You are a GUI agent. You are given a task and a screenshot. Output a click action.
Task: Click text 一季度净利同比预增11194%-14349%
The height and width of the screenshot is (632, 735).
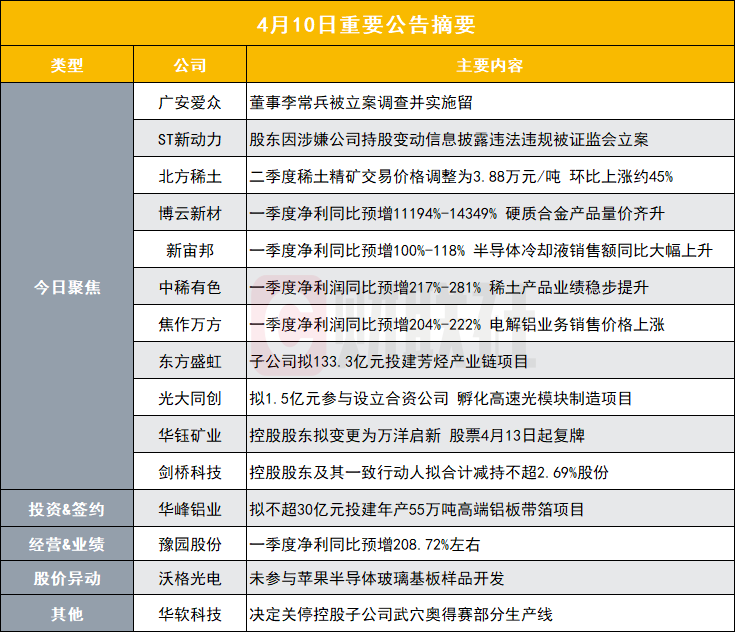(x=373, y=213)
